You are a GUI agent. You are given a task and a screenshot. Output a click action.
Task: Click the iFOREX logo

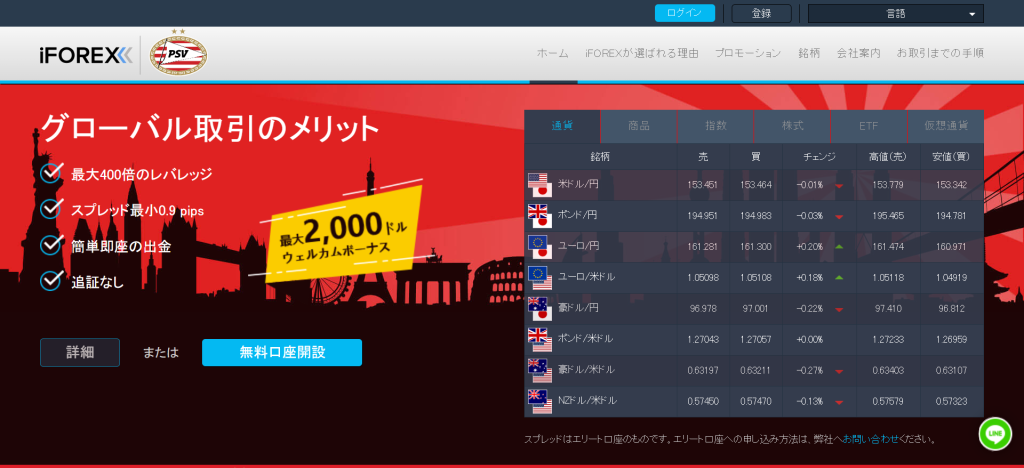pyautogui.click(x=85, y=54)
